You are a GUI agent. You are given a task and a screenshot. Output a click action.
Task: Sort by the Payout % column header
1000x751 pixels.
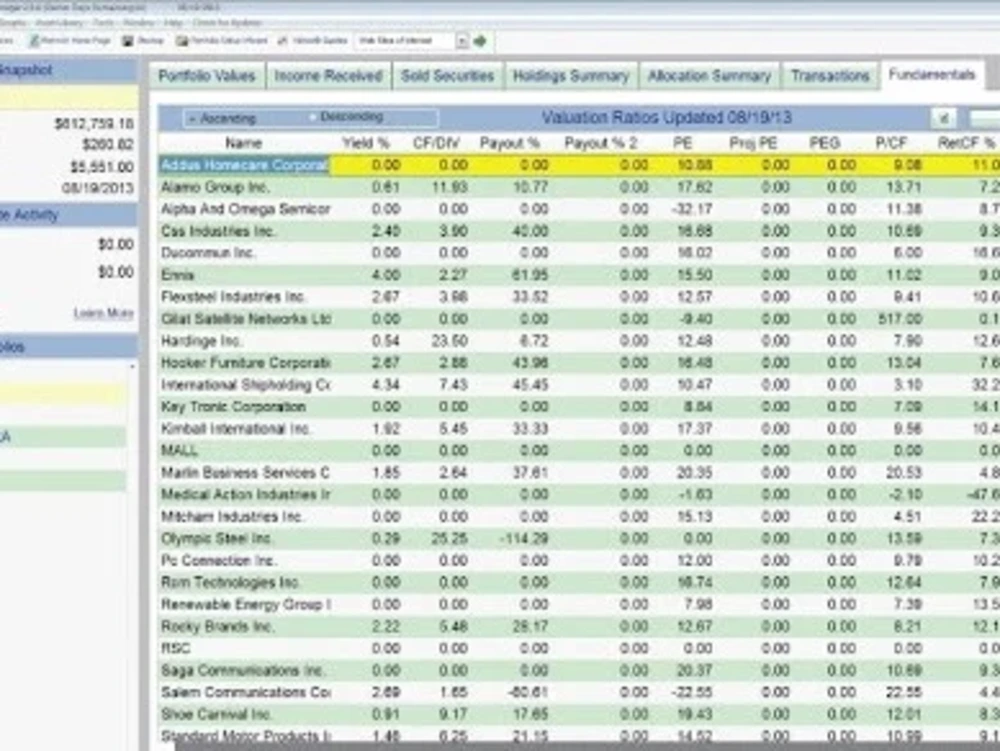tap(510, 143)
